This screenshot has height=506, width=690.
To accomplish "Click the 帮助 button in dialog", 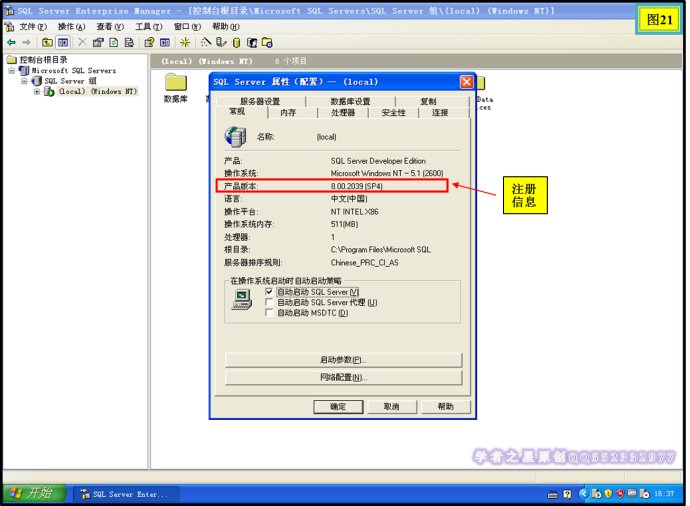I will (x=445, y=407).
